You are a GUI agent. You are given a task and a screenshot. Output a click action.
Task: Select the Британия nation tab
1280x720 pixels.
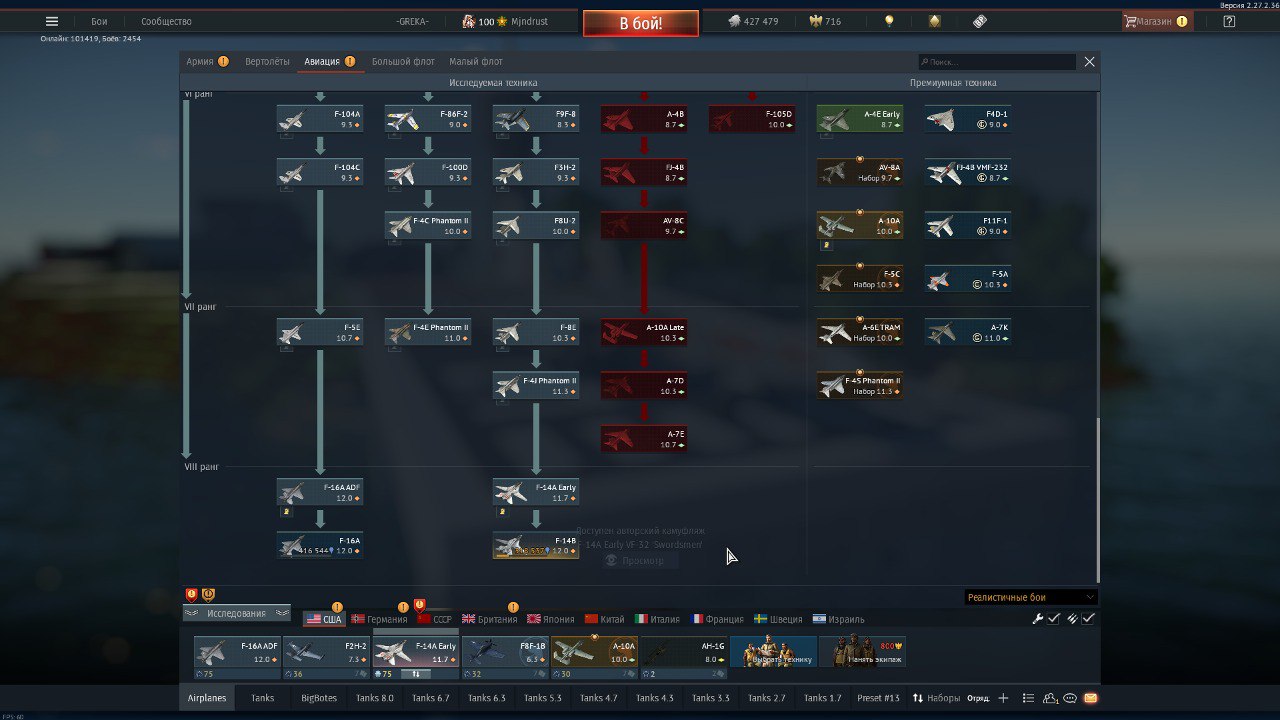coord(490,619)
